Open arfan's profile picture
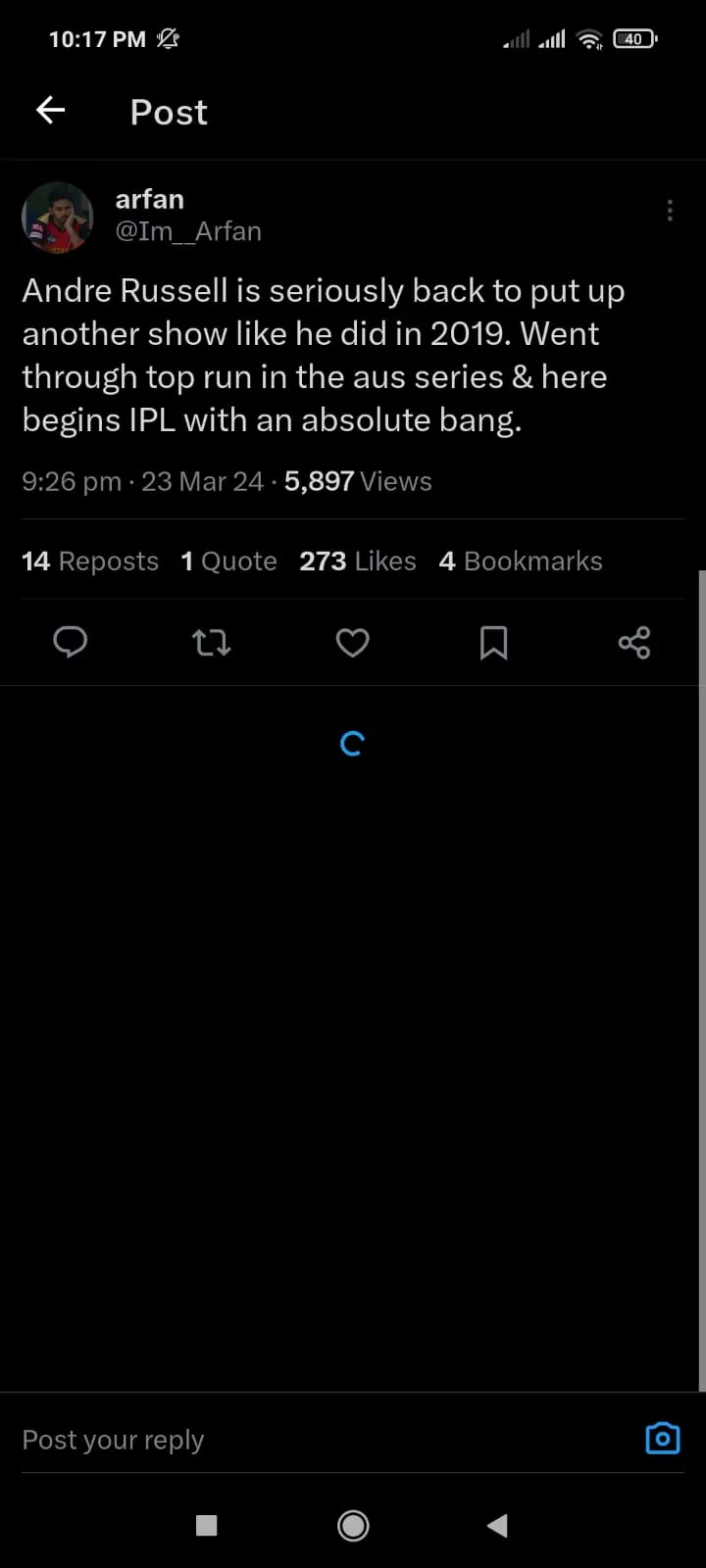706x1568 pixels. pyautogui.click(x=58, y=217)
